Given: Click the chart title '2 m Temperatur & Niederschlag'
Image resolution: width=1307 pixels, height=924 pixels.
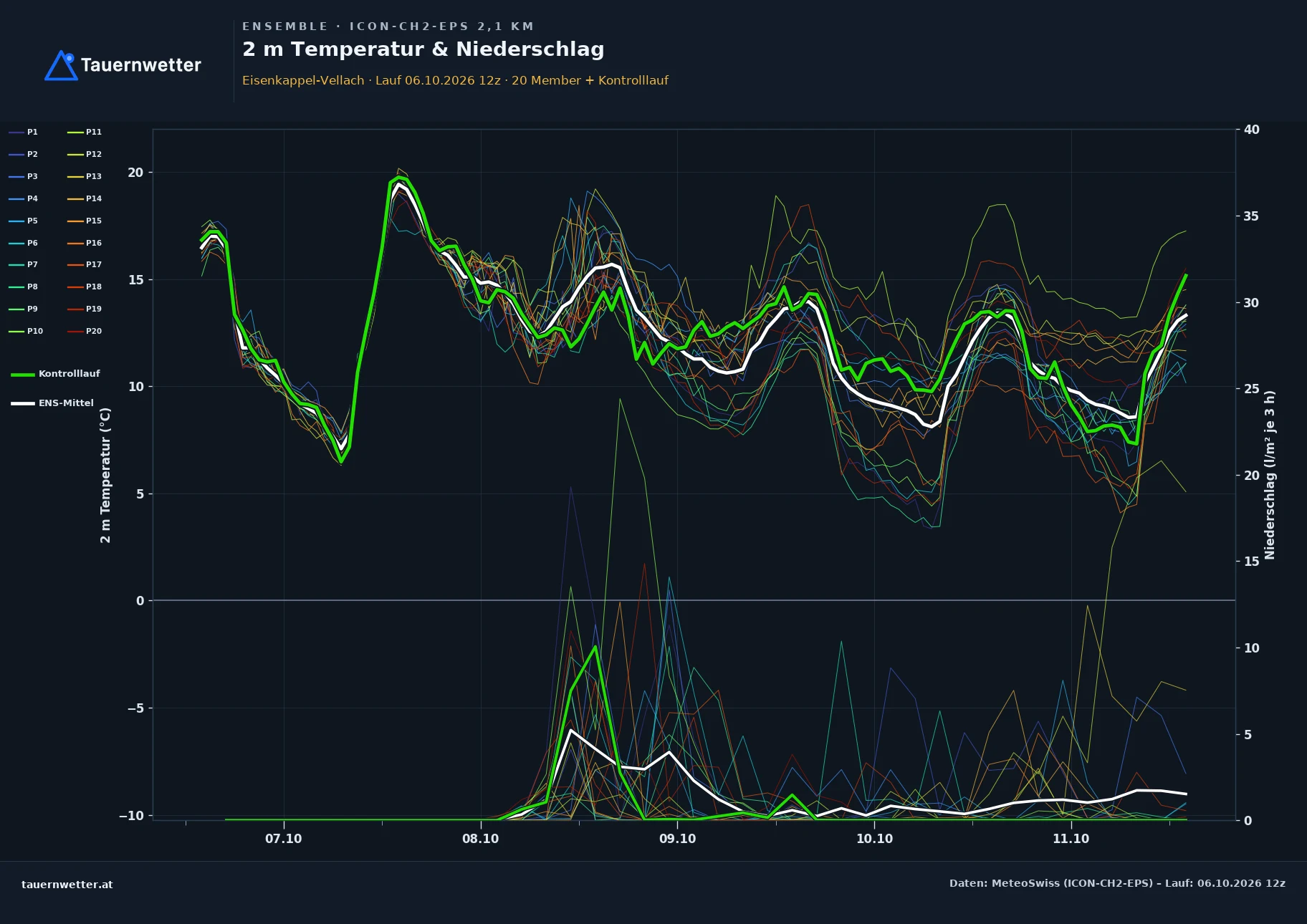Looking at the screenshot, I should tap(423, 49).
